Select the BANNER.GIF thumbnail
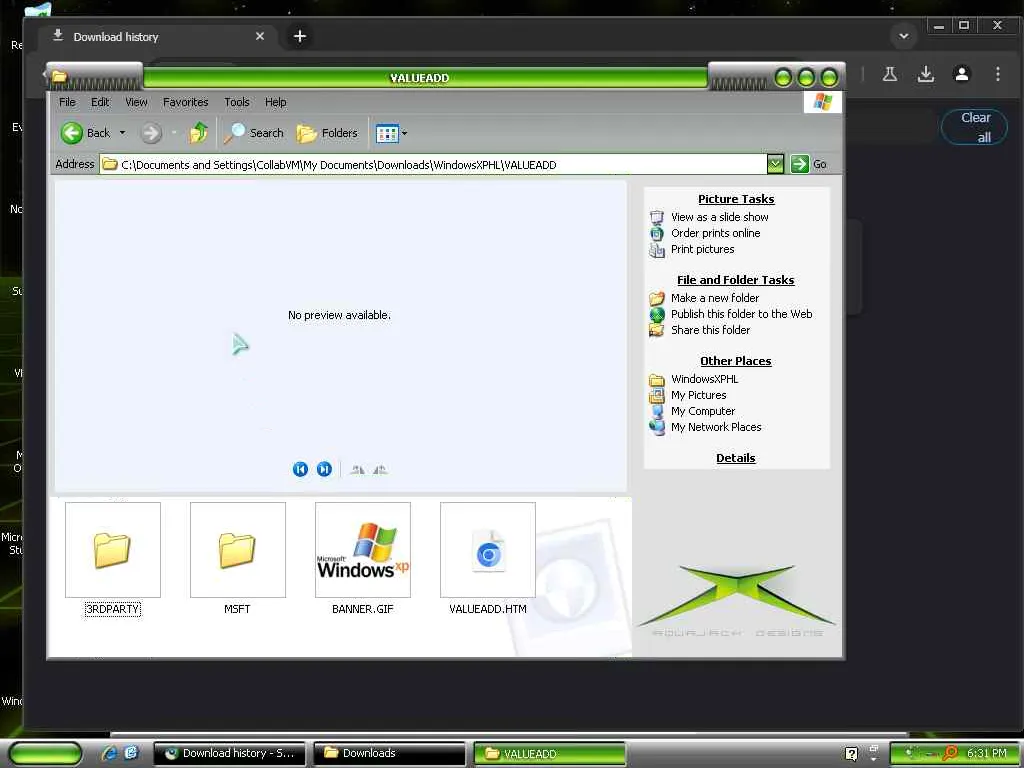The width and height of the screenshot is (1024, 768). coord(363,550)
